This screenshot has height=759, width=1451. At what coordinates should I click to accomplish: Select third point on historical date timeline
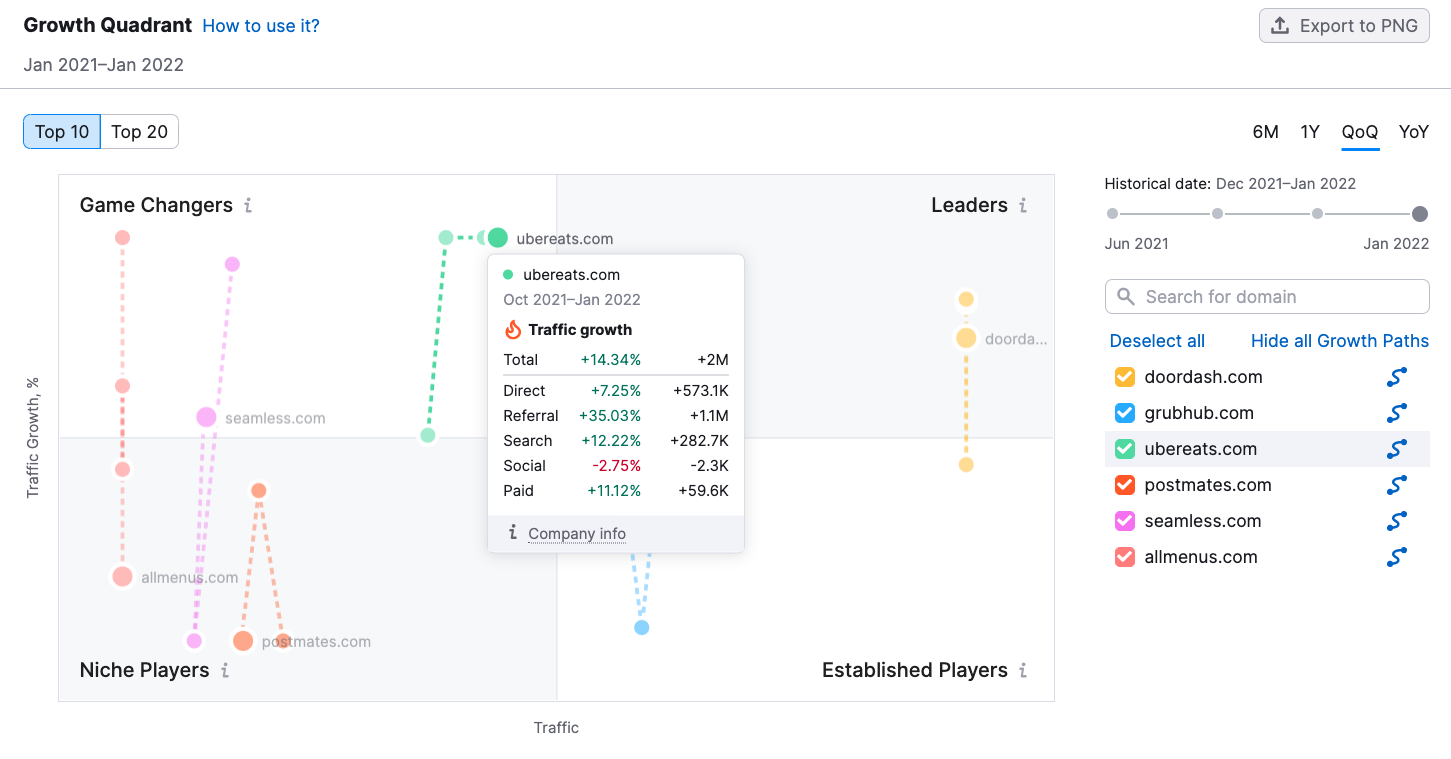[x=1318, y=214]
